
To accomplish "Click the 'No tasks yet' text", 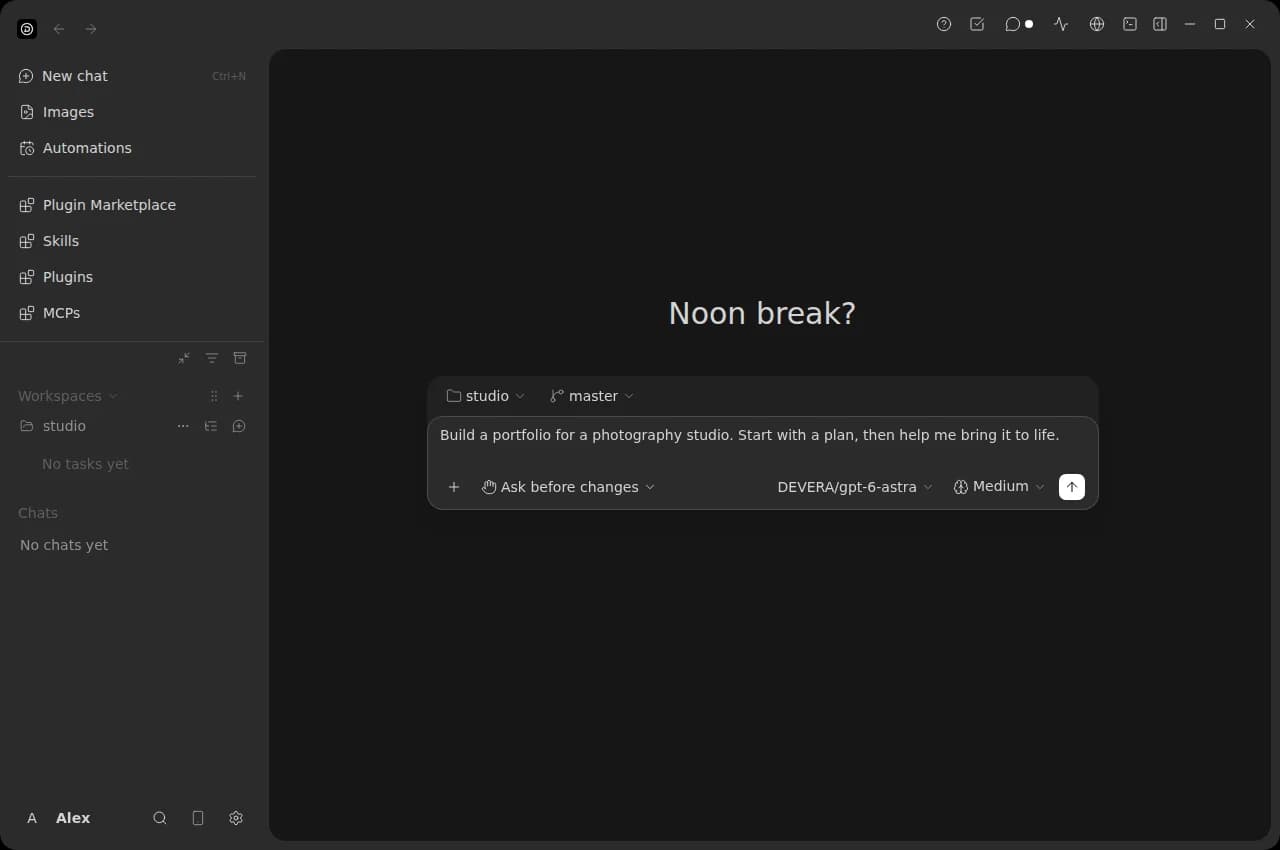I will [85, 464].
